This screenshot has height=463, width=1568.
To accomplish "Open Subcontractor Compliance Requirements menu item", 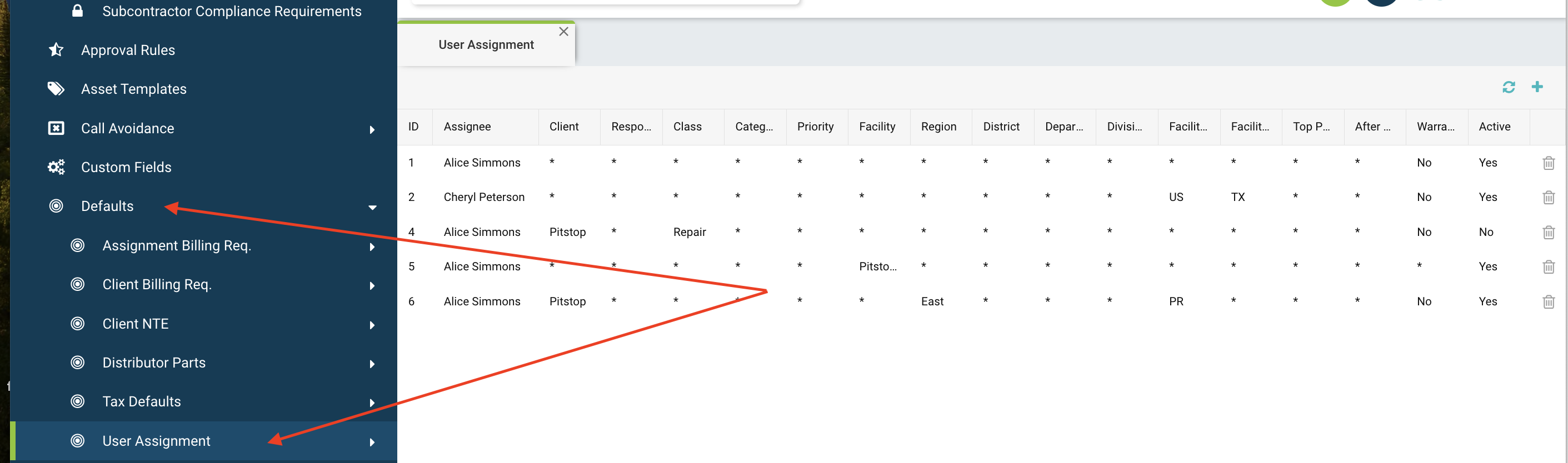I will tap(231, 12).
